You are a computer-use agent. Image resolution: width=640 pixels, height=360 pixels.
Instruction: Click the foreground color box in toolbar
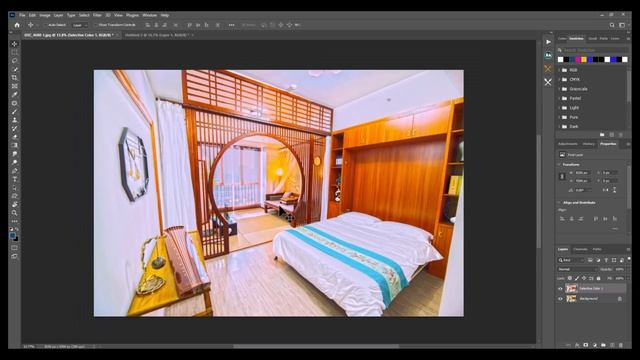point(13,236)
